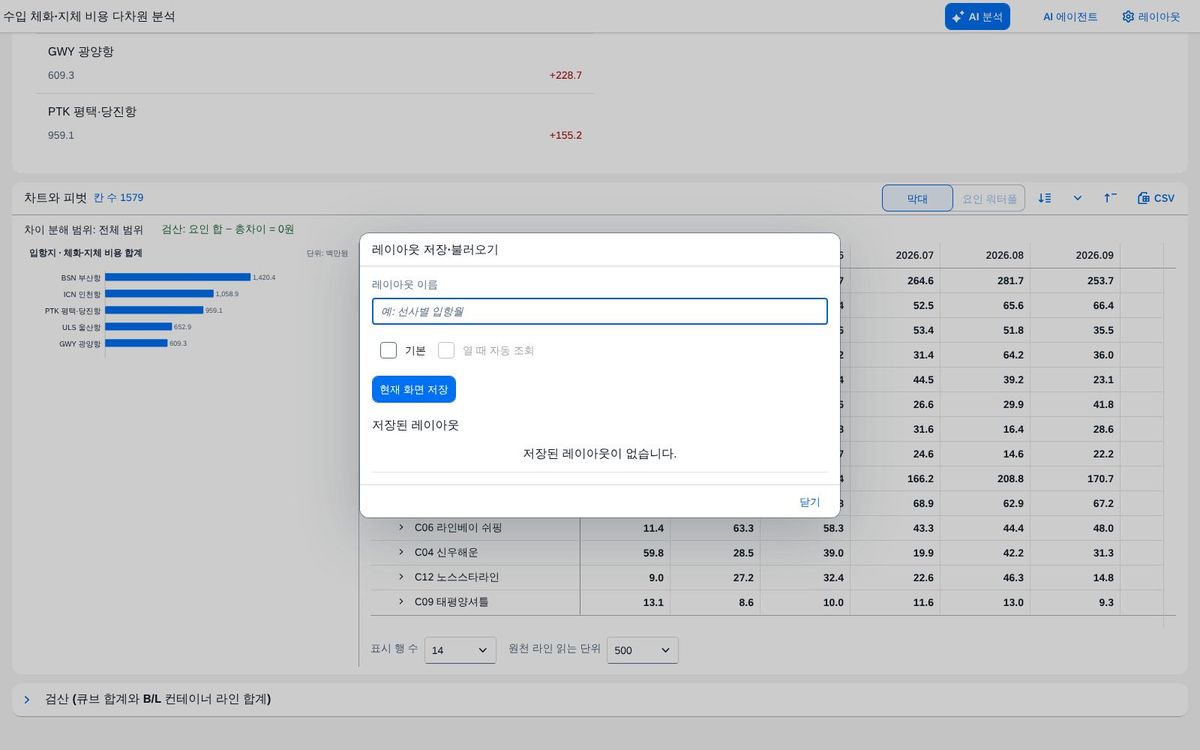The width and height of the screenshot is (1200, 750).
Task: Click the AI 분석 sparkle button
Action: (977, 17)
